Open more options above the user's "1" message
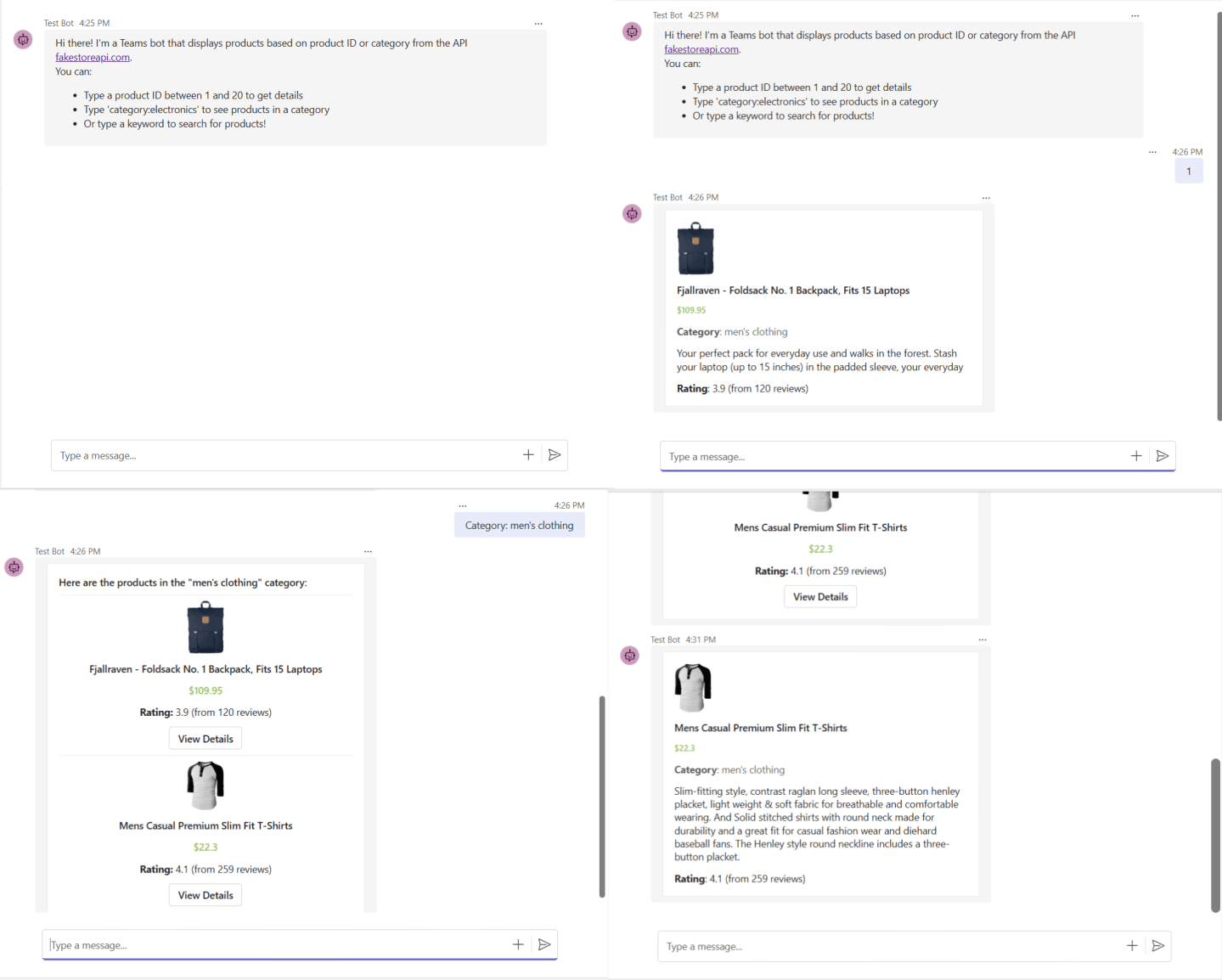Screen dimensions: 1222x980 pos(1152,152)
